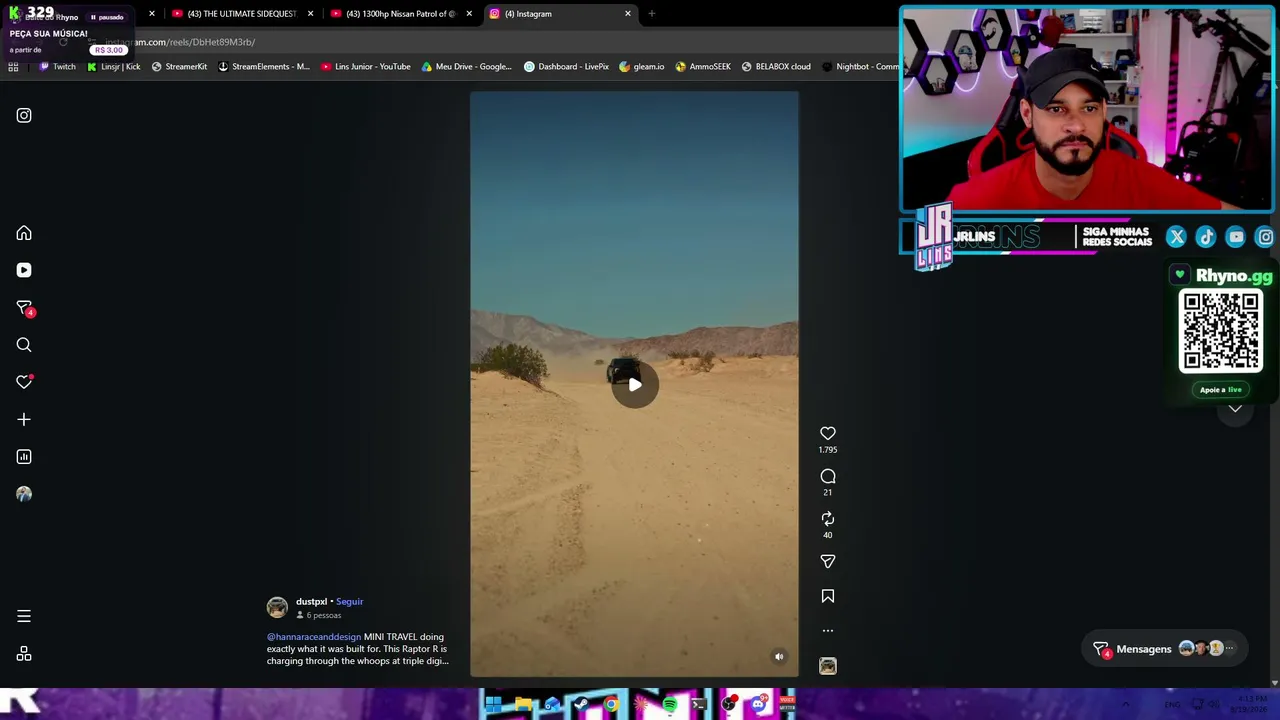Open File Explorer from the taskbar
This screenshot has width=1280, height=720.
(523, 705)
